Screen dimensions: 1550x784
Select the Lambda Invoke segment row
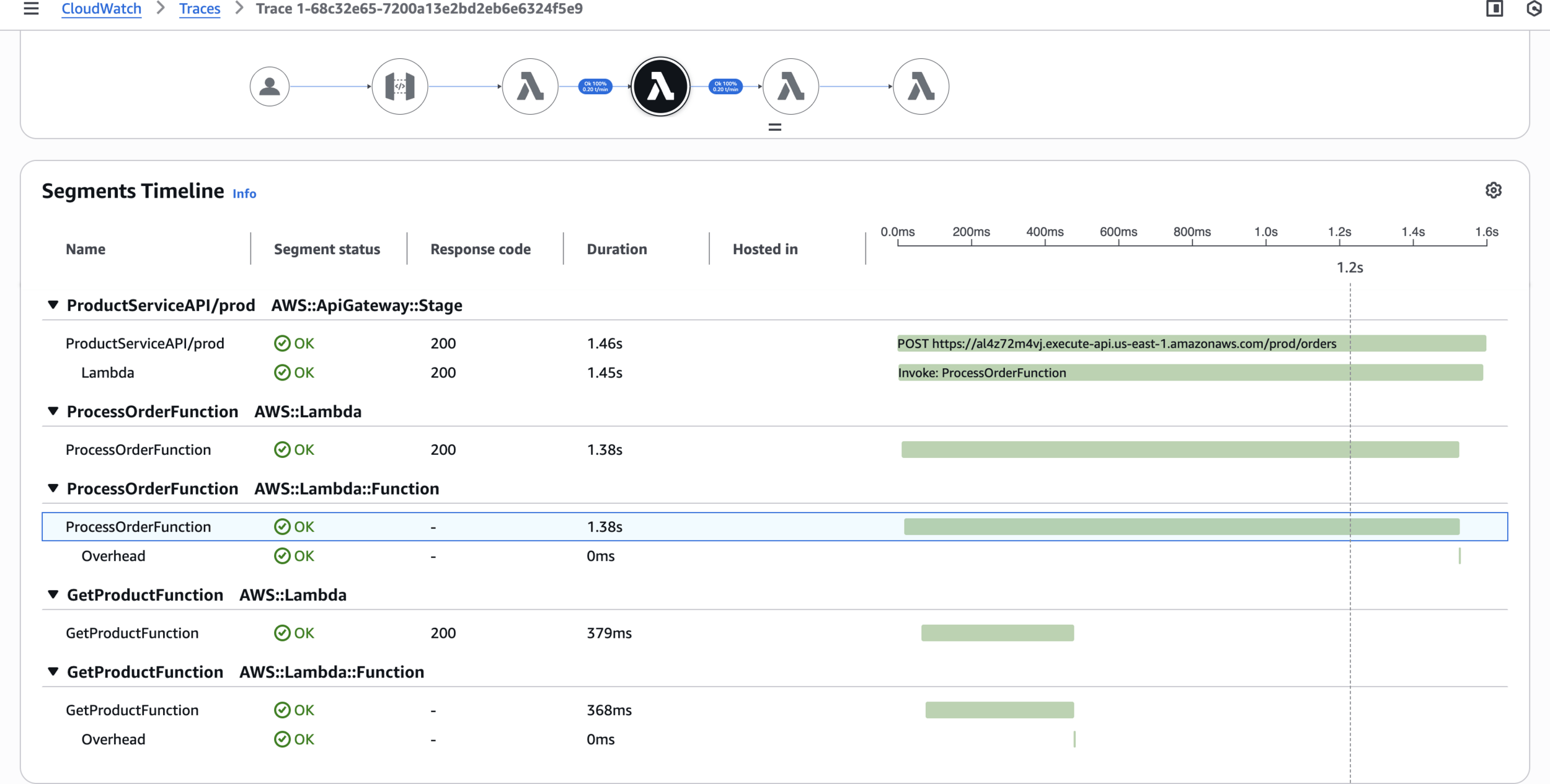108,372
